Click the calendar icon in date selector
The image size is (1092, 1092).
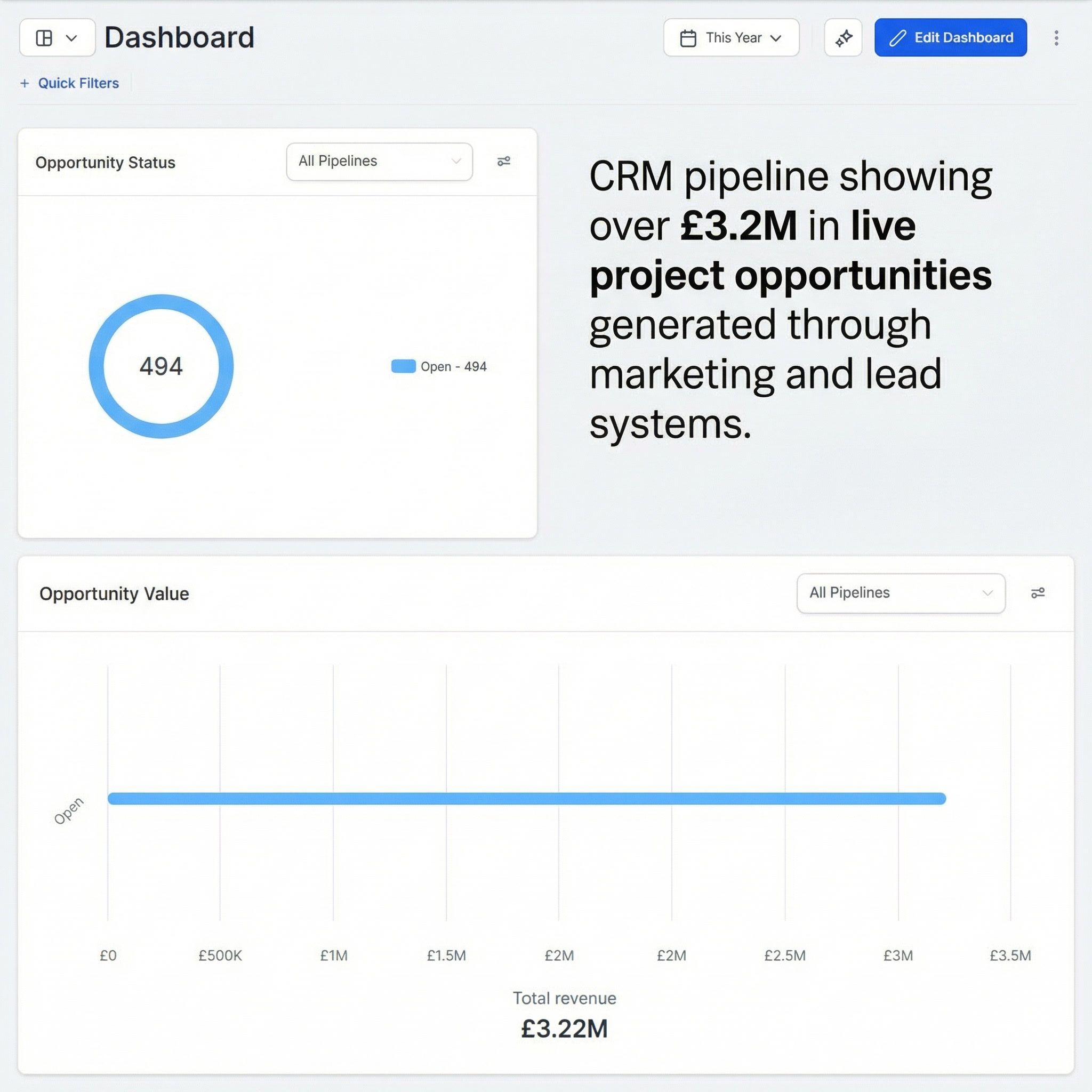click(x=688, y=38)
